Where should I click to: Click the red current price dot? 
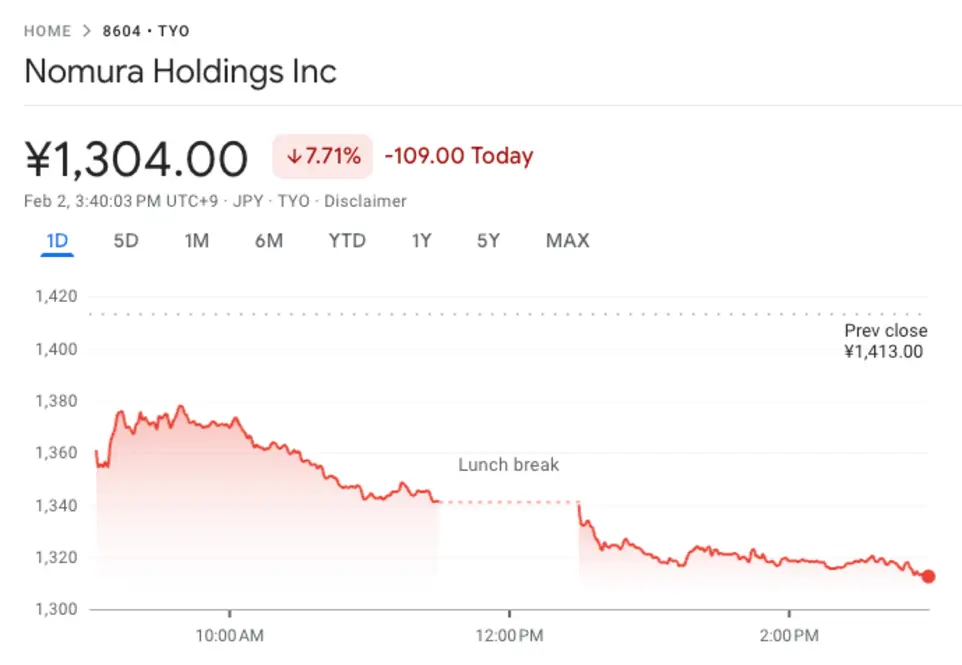click(x=928, y=576)
